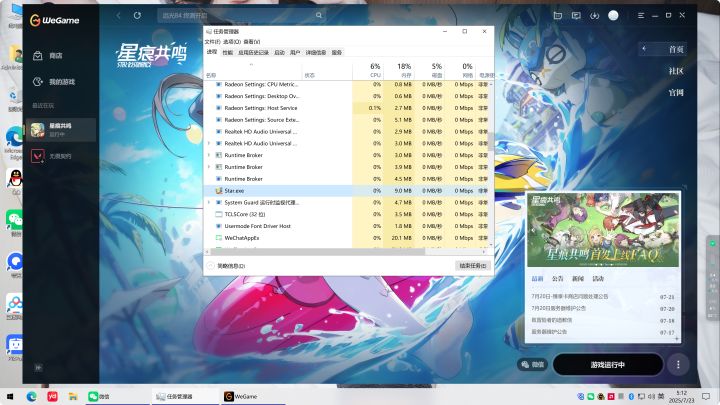Open the WeGame store icon in sidebar
720x405 pixels.
(x=38, y=56)
